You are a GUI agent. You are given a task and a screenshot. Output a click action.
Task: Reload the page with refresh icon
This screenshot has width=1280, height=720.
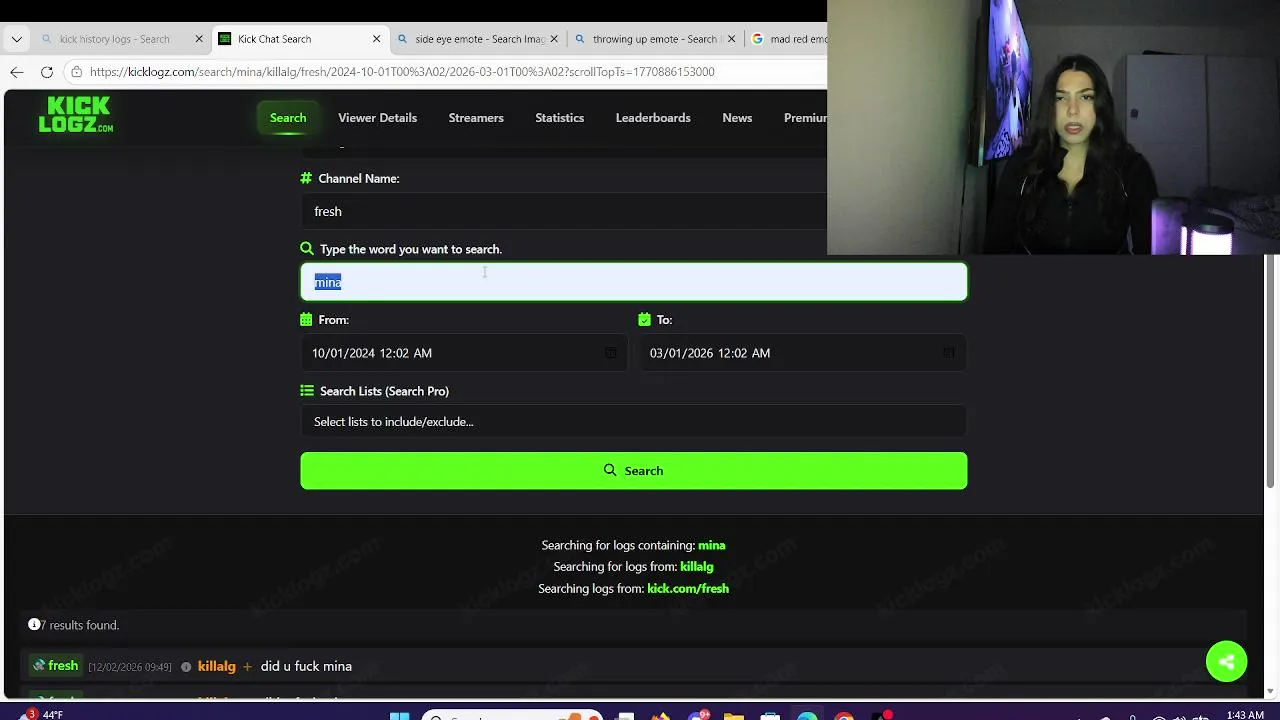pyautogui.click(x=47, y=72)
